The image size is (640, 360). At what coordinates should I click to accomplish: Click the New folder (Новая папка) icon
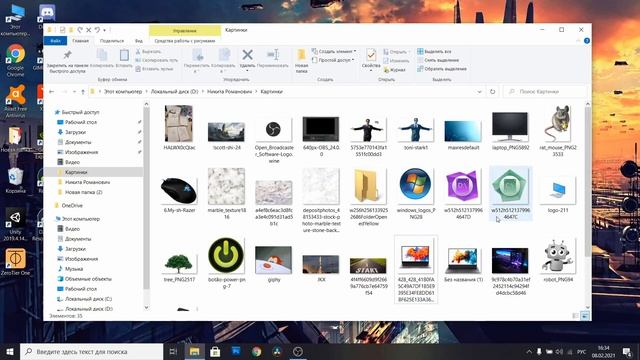pos(301,60)
